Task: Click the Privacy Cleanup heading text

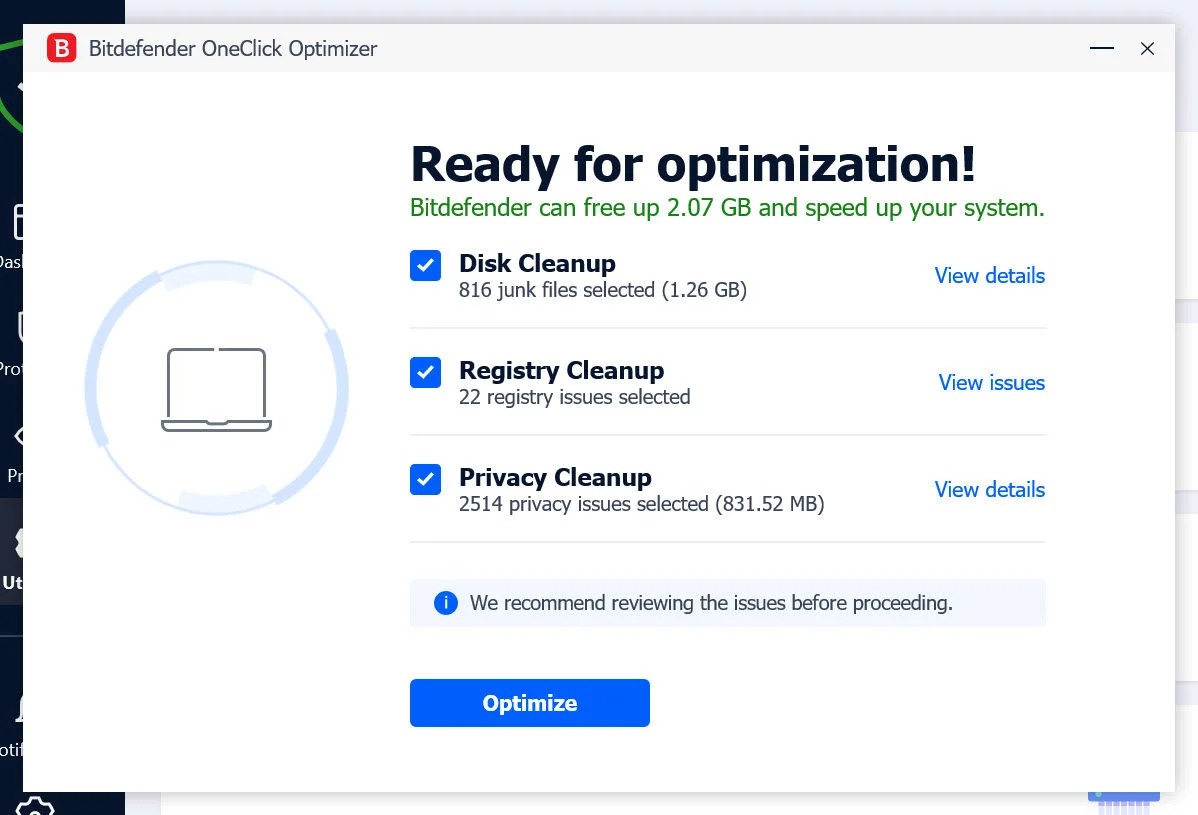Action: [x=555, y=478]
